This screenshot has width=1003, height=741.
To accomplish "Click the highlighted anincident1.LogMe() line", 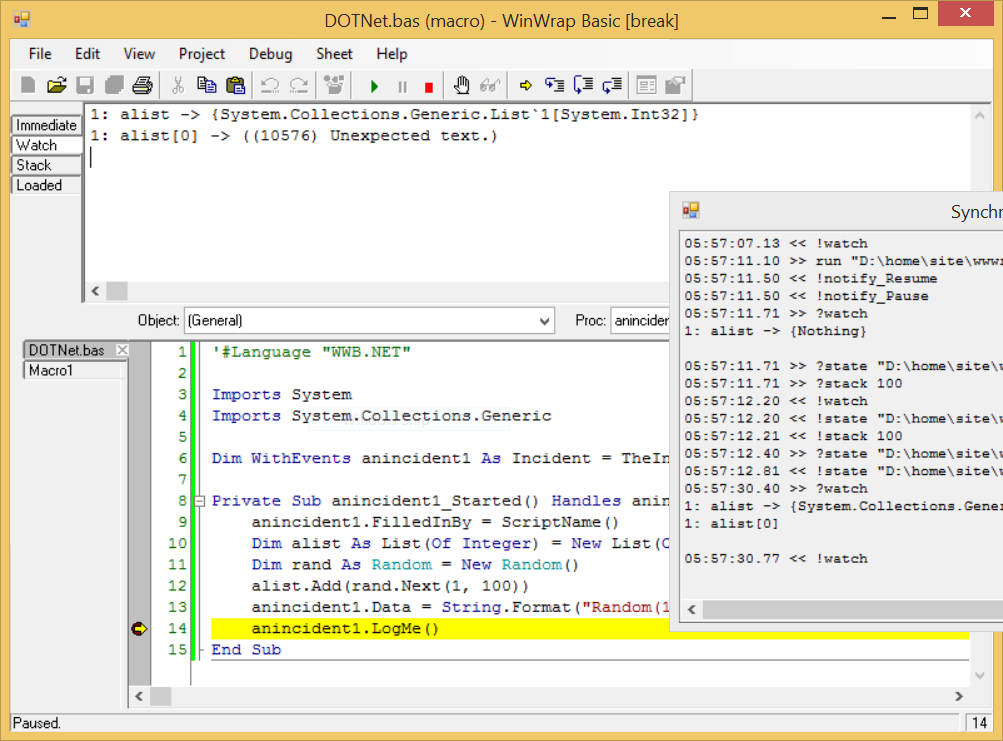I will pos(590,628).
